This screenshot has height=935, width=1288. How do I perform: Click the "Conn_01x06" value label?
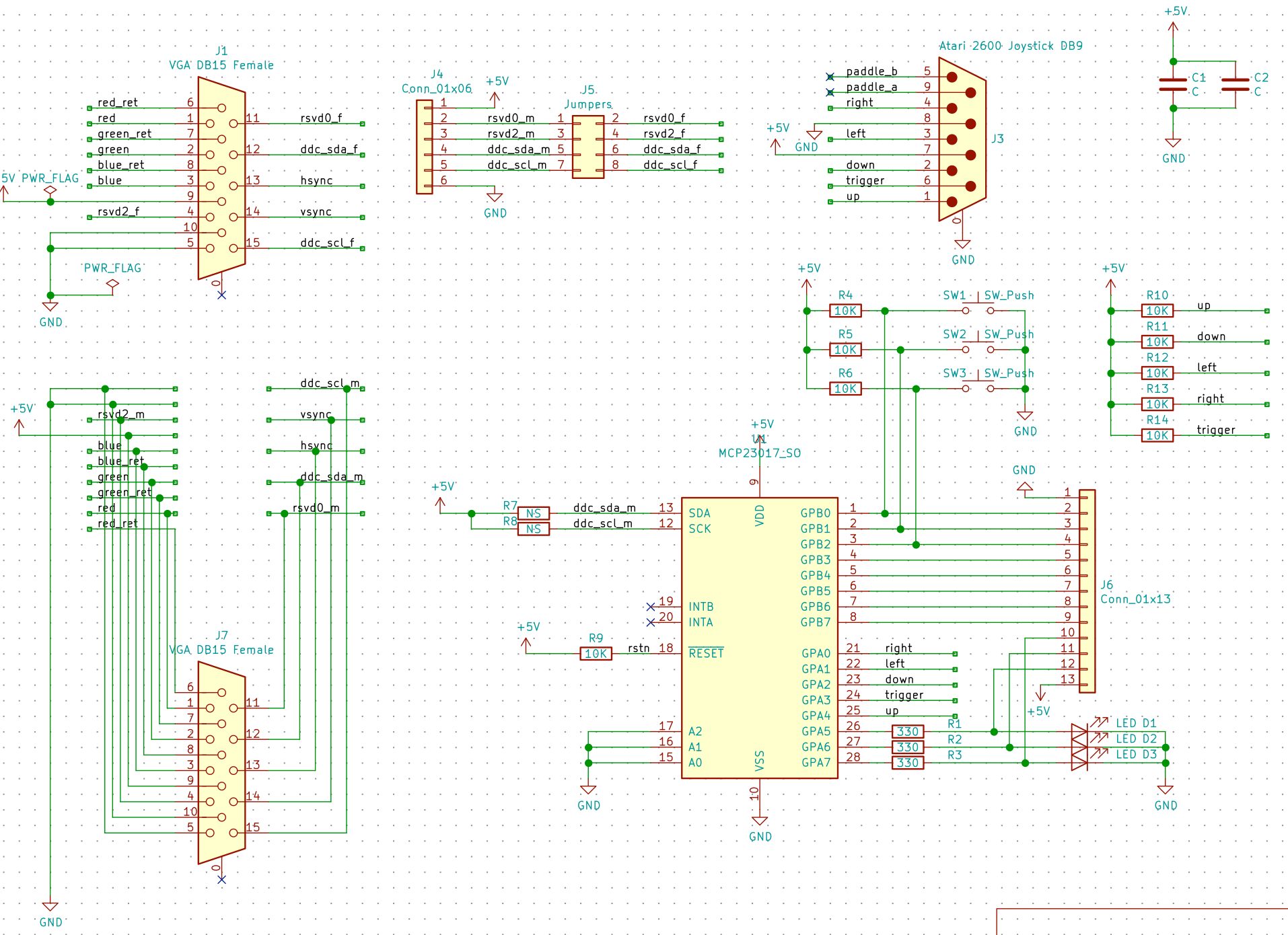[x=437, y=89]
